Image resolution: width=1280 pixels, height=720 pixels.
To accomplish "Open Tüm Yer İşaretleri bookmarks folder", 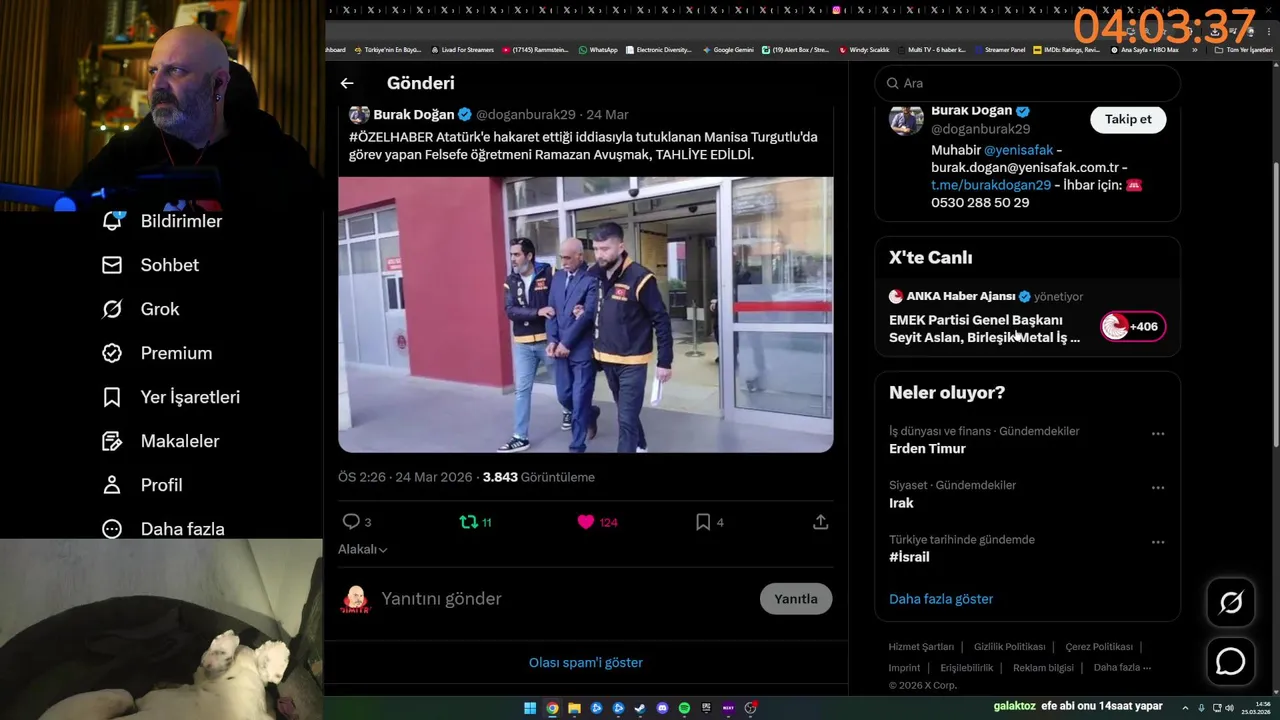I will pyautogui.click(x=1244, y=49).
